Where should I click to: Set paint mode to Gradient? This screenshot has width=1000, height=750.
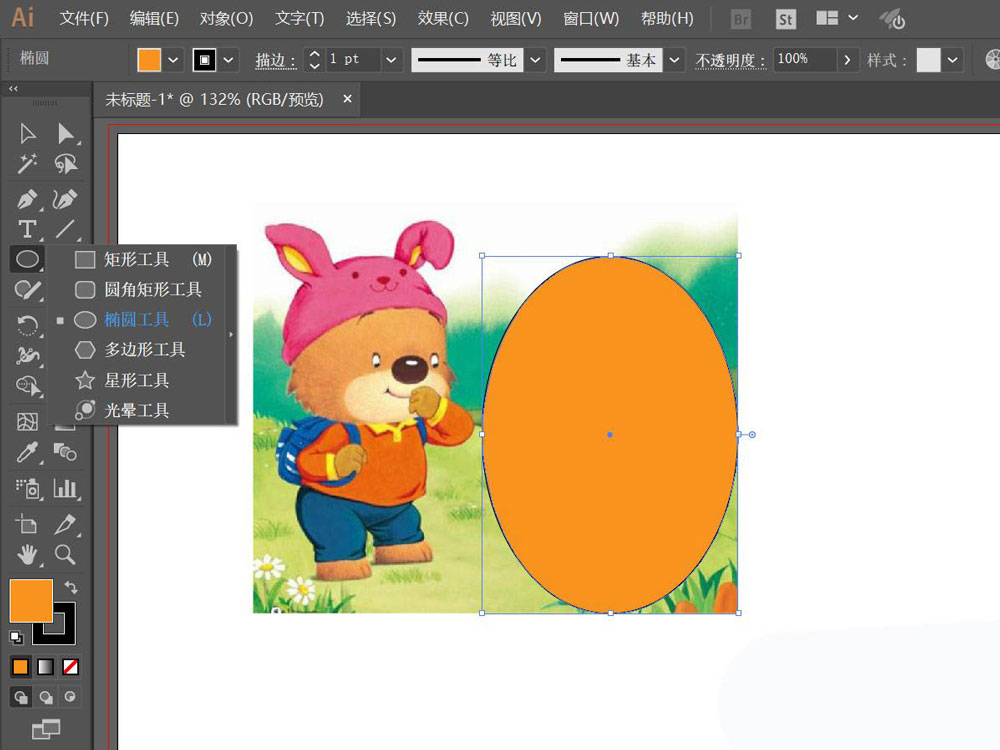point(45,667)
